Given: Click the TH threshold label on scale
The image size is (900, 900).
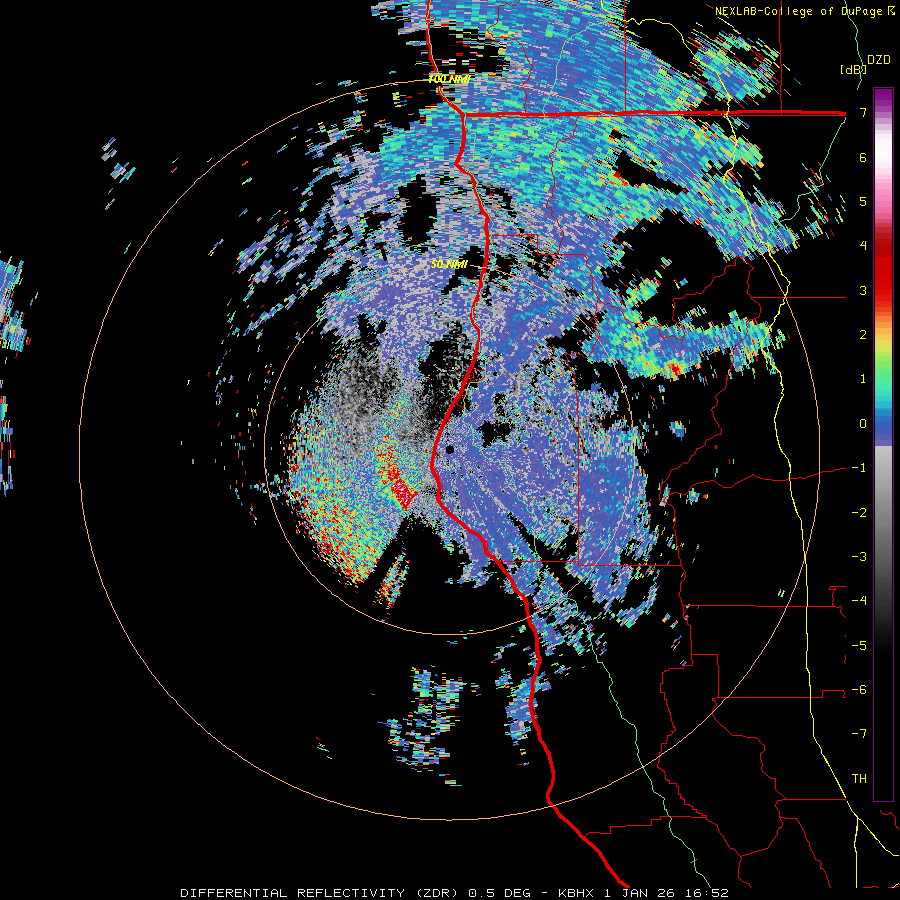Looking at the screenshot, I should pyautogui.click(x=859, y=779).
